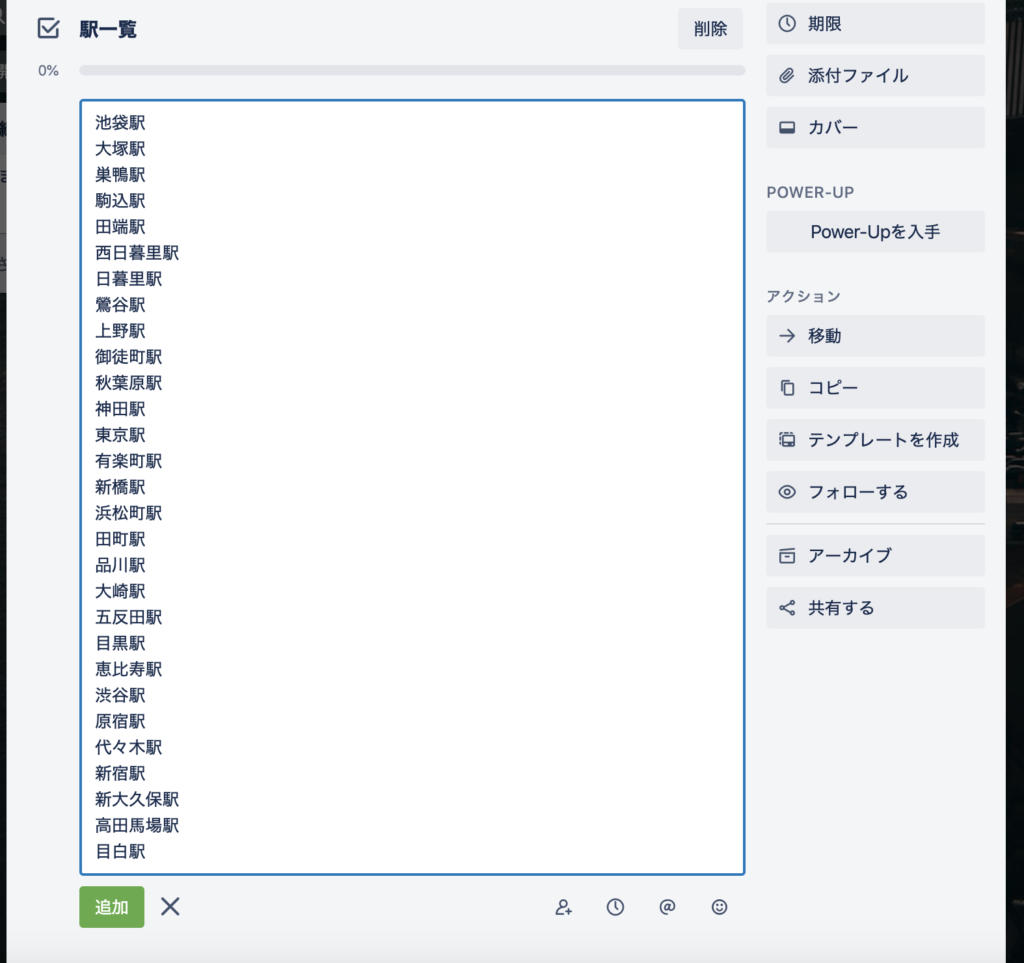Choose the コピー copy action
1024x963 pixels.
coord(875,388)
